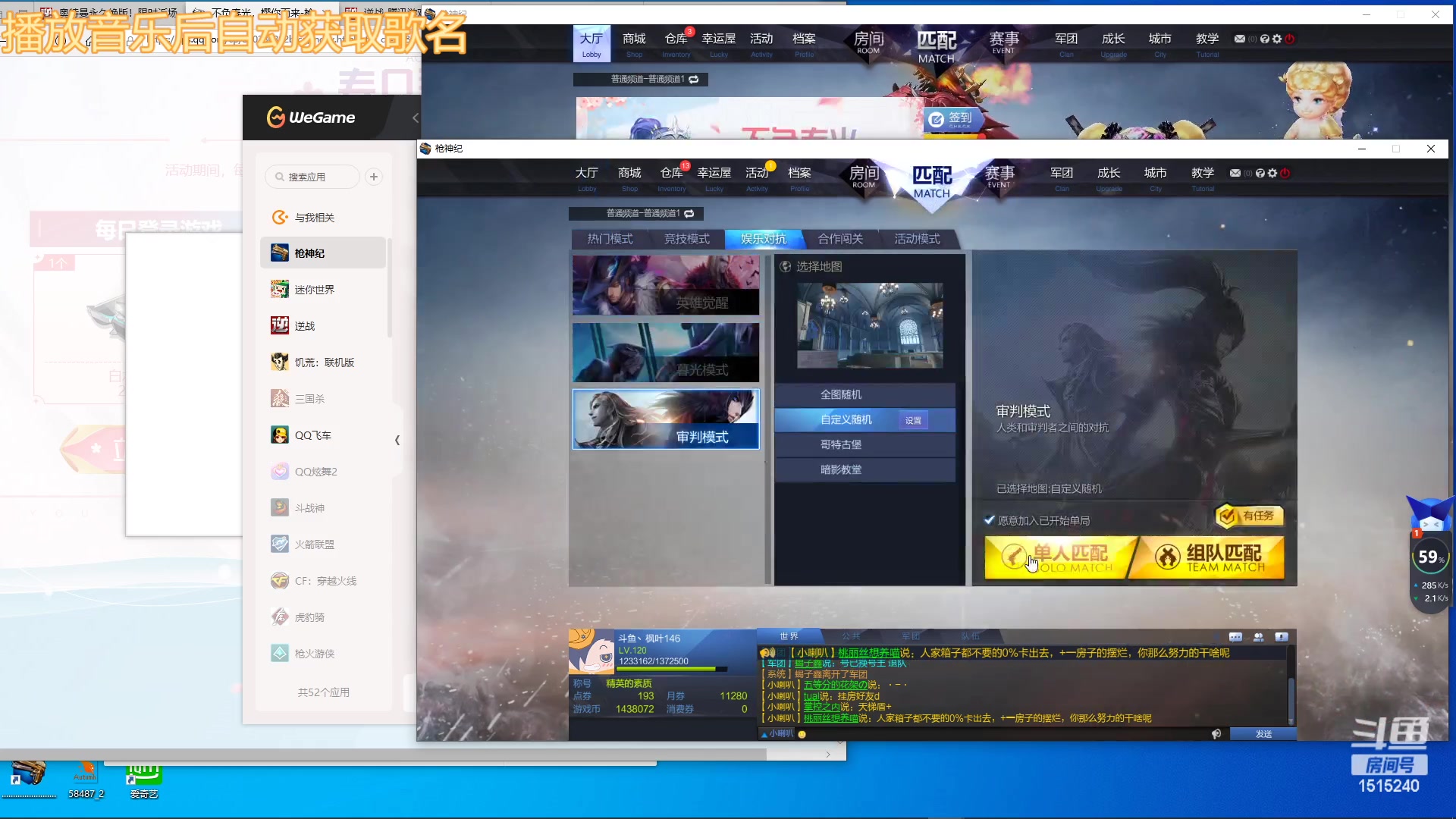Image resolution: width=1456 pixels, height=819 pixels.
Task: Open chat bubble icon above chat panel
Action: (x=1235, y=637)
